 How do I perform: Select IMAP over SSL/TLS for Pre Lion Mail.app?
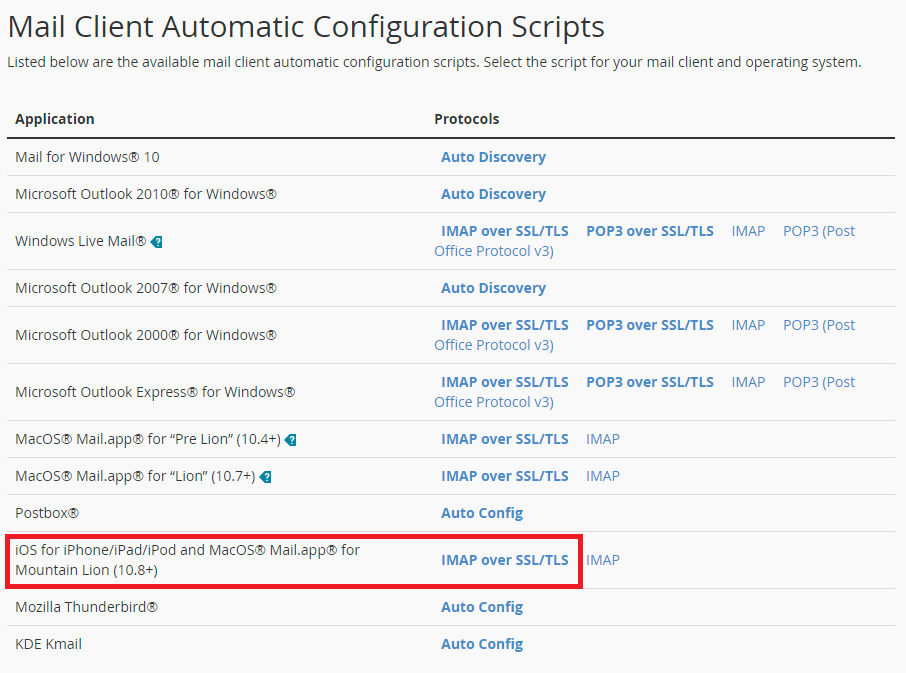[504, 439]
